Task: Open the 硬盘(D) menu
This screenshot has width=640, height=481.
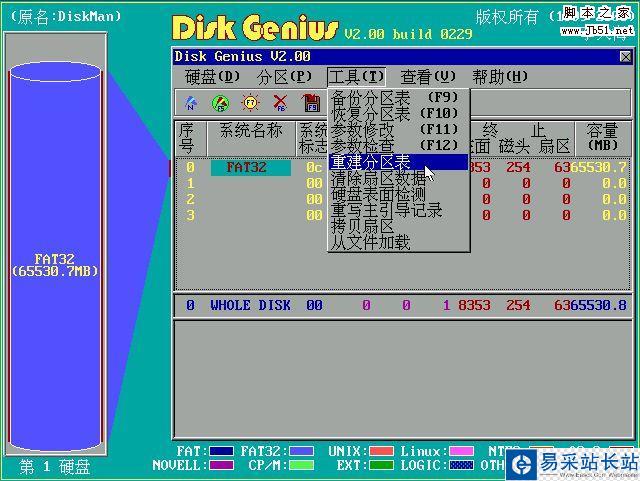Action: pyautogui.click(x=212, y=77)
